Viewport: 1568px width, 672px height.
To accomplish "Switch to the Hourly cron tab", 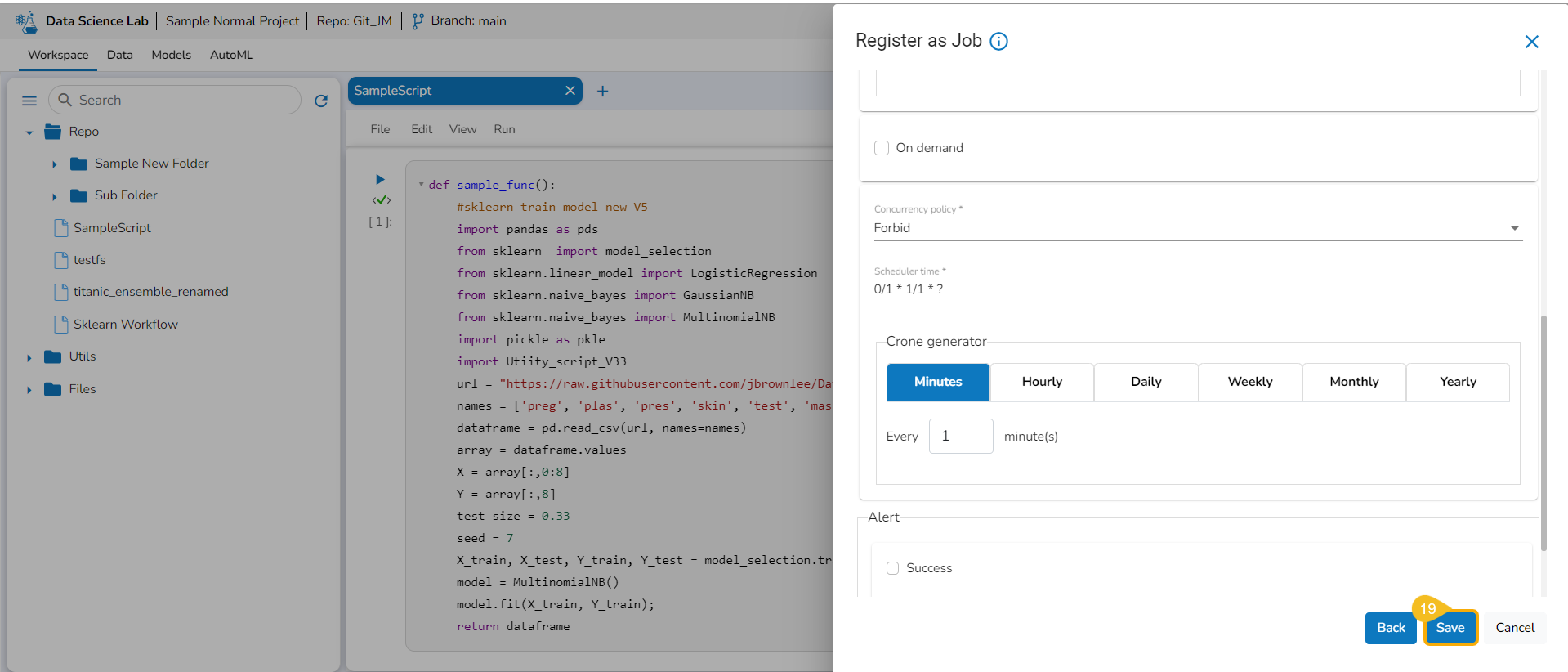I will pos(1042,382).
